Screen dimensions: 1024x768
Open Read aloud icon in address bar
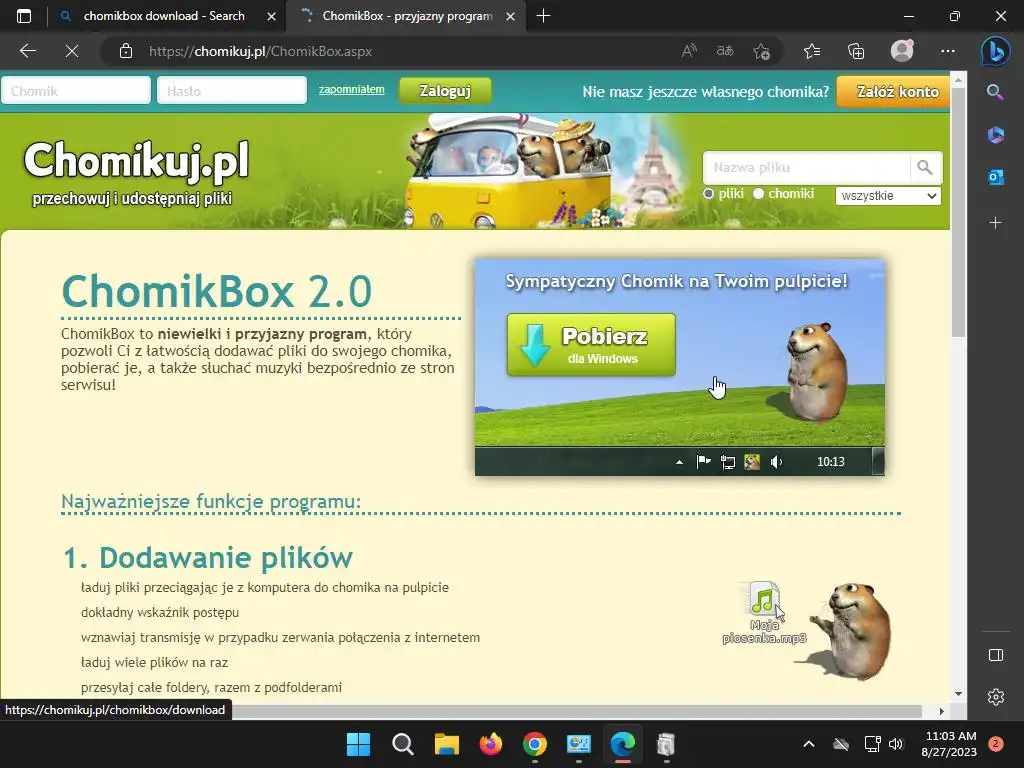coord(689,51)
